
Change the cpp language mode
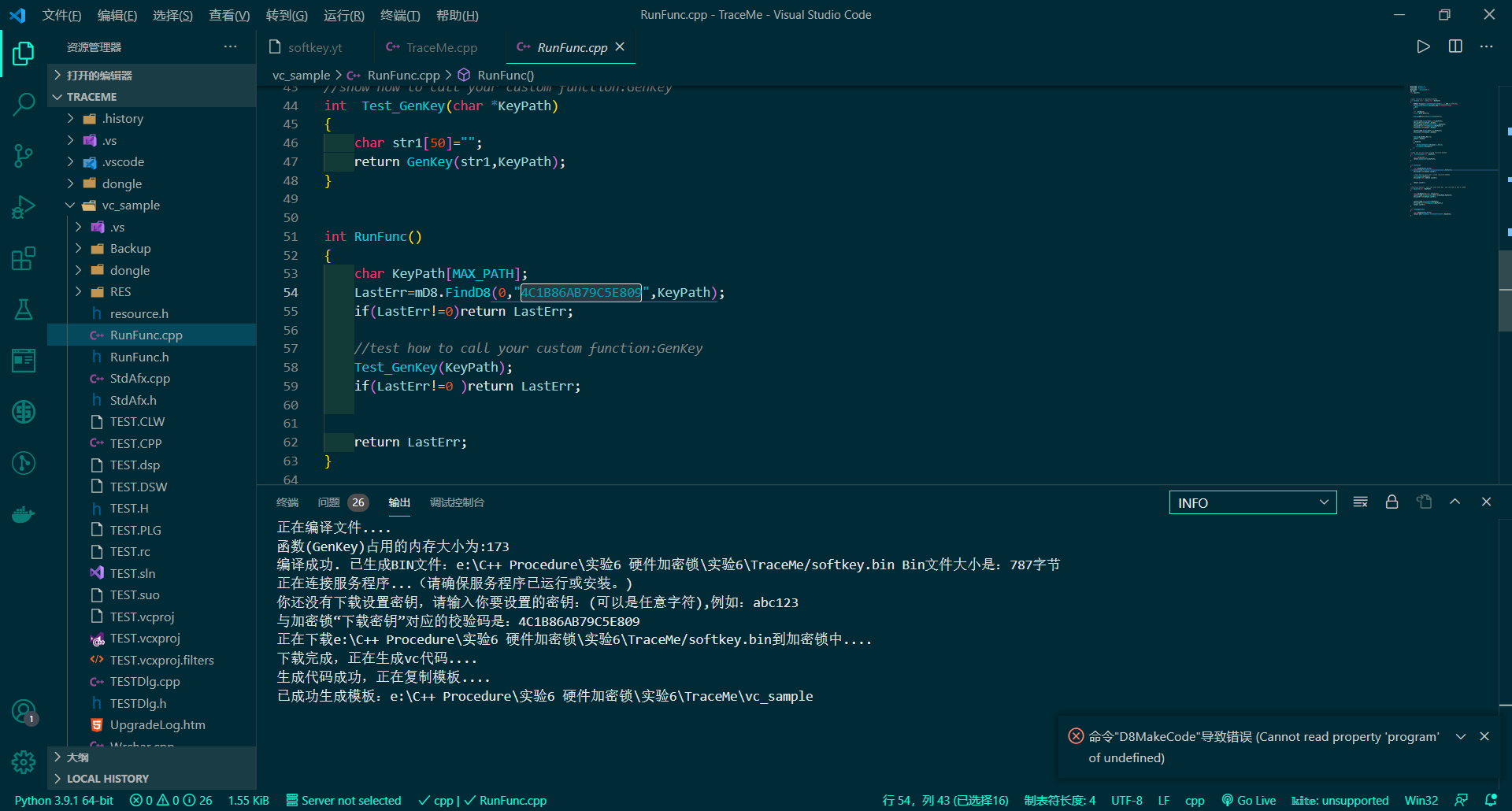1195,800
